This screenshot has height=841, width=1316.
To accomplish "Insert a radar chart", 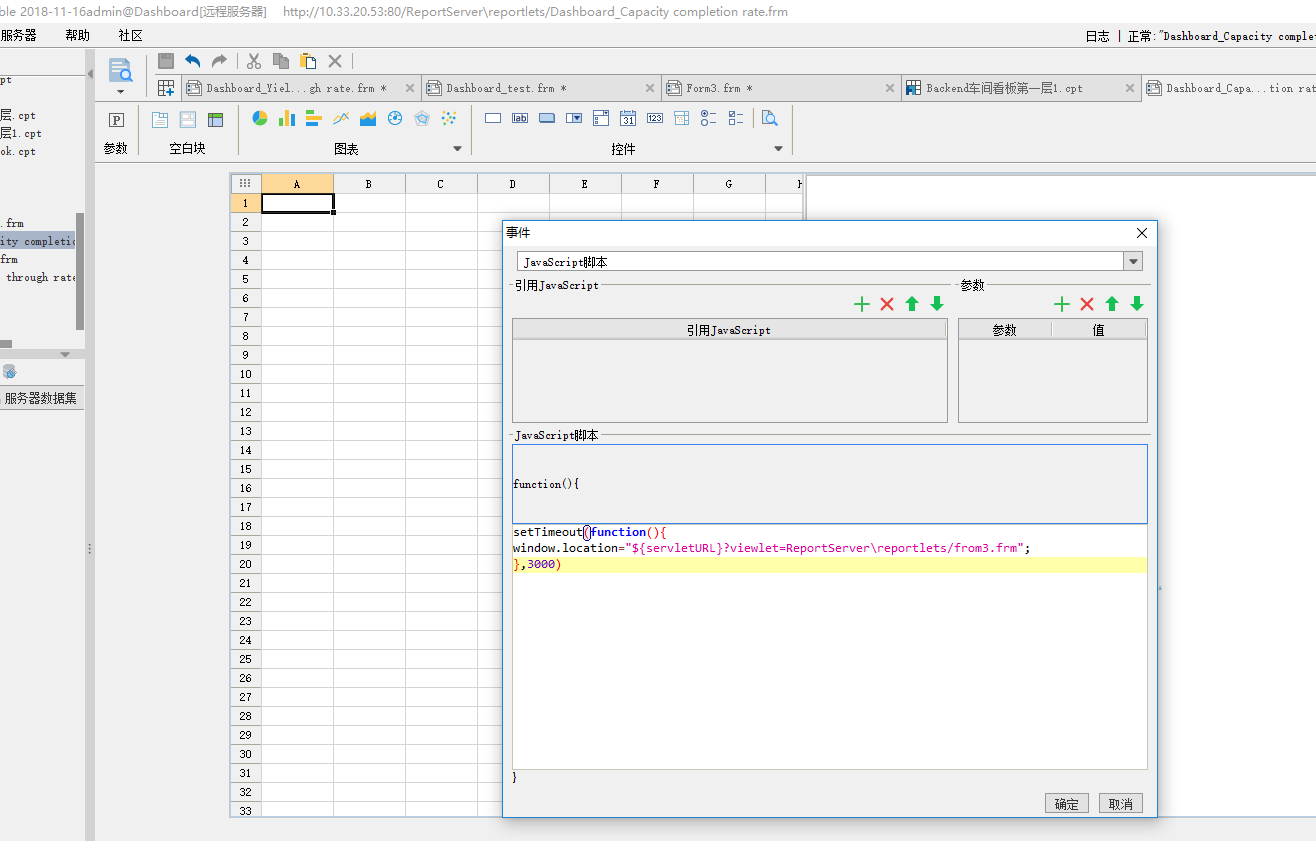I will point(422,118).
